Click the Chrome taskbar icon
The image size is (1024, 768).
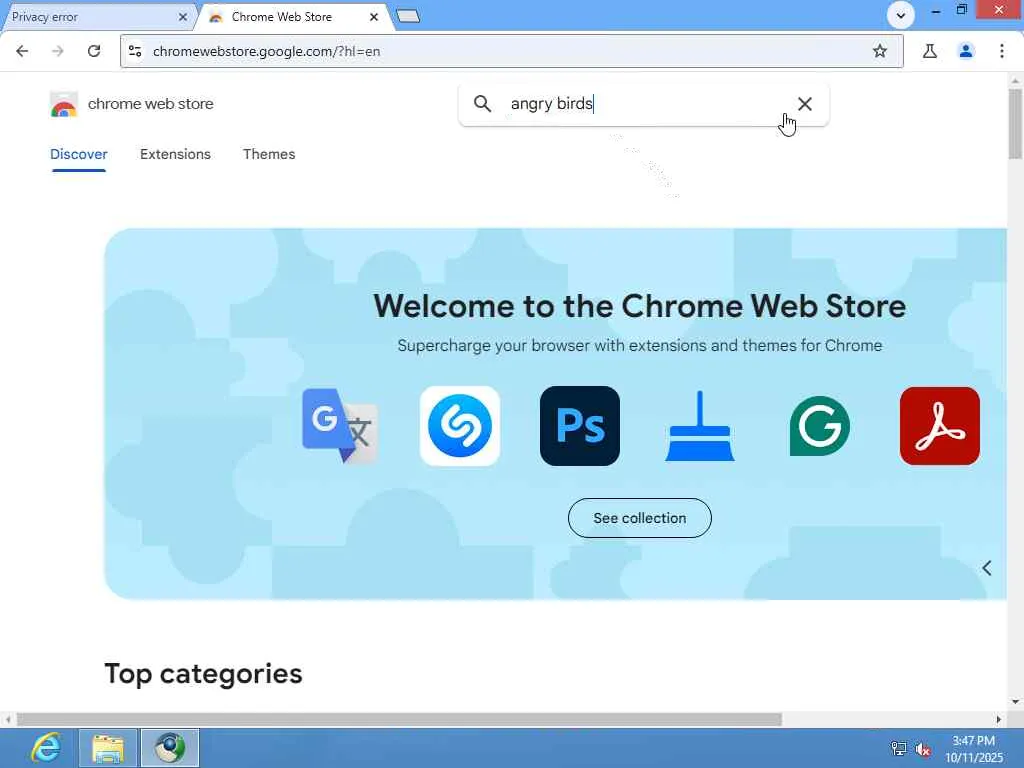[170, 748]
